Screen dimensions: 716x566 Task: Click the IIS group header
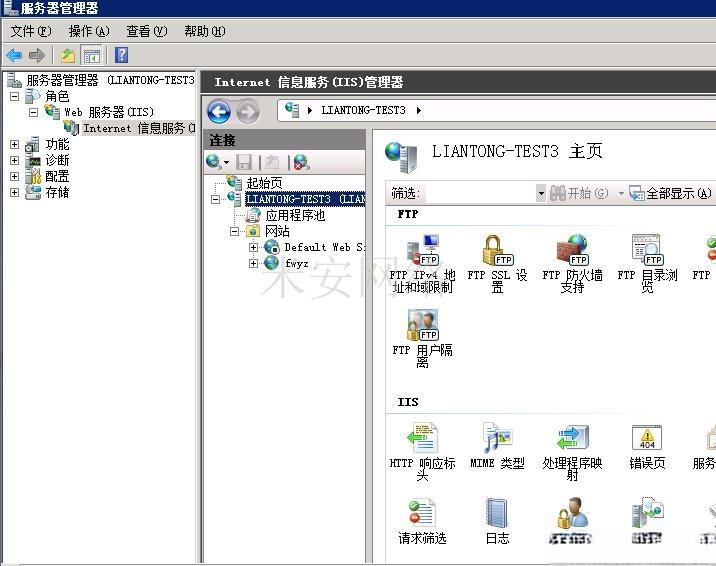408,402
